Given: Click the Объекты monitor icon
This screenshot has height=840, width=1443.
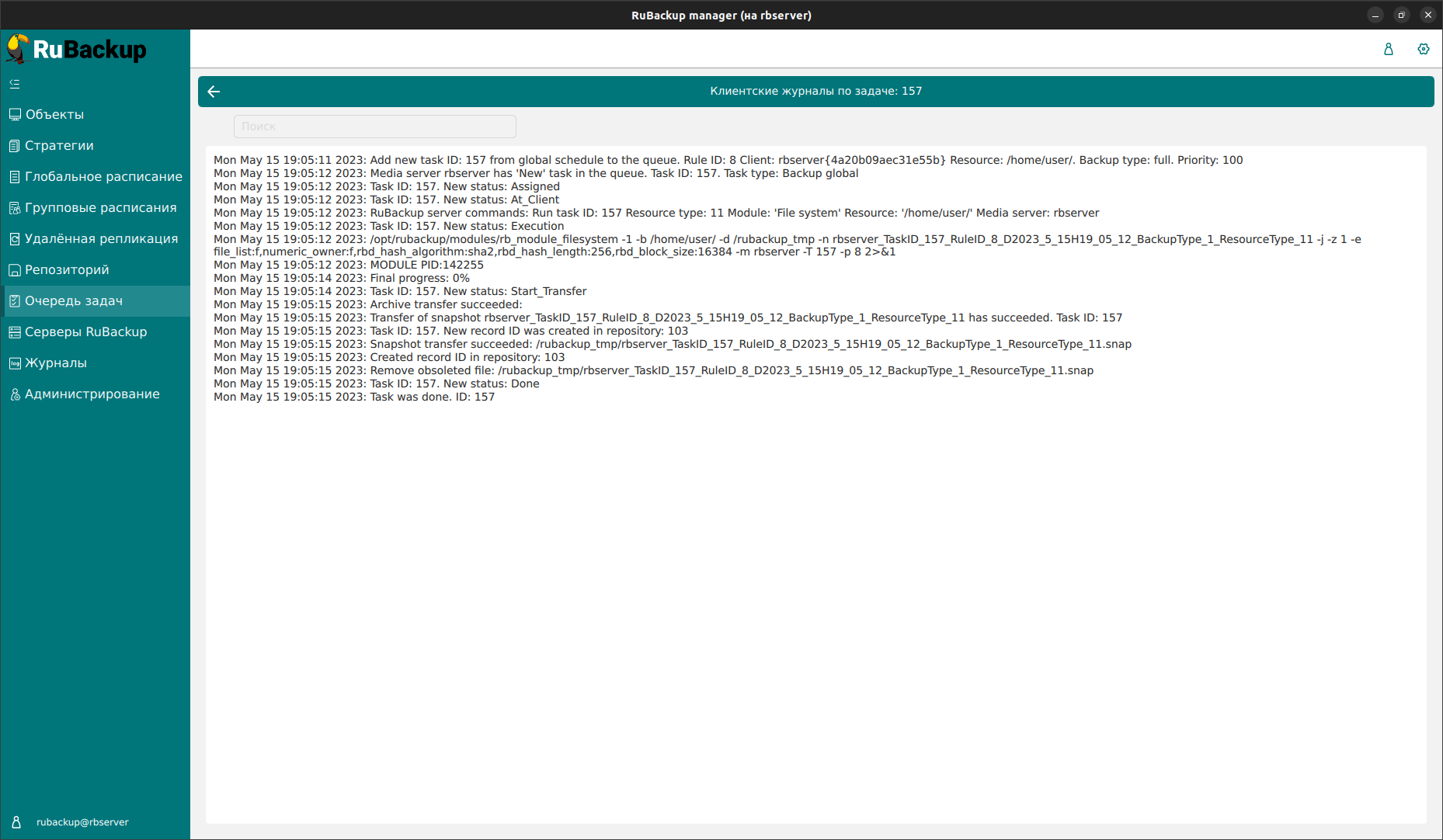Looking at the screenshot, I should click(x=15, y=115).
